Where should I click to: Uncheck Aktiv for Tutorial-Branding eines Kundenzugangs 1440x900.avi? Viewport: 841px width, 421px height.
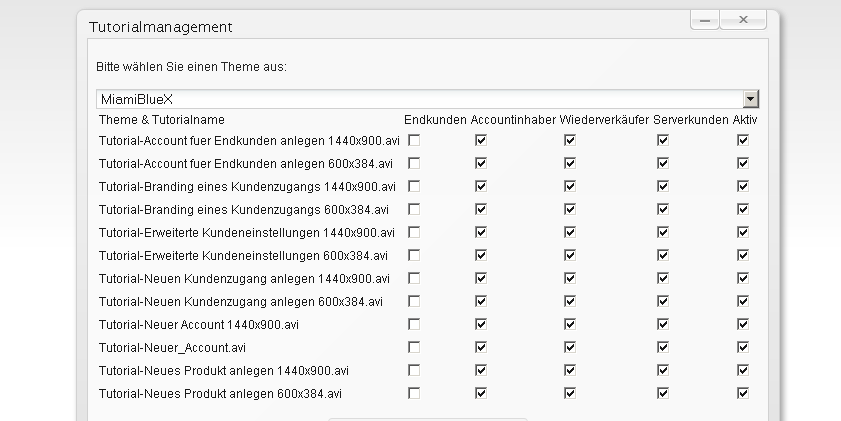742,186
